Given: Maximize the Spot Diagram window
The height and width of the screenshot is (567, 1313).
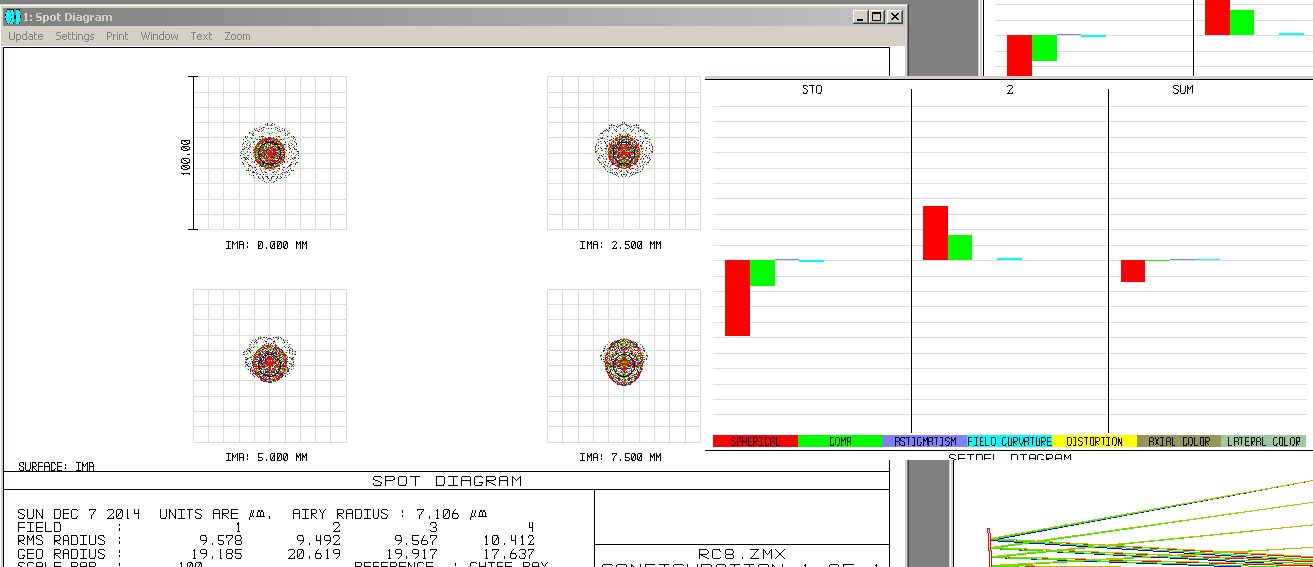Looking at the screenshot, I should pyautogui.click(x=877, y=17).
